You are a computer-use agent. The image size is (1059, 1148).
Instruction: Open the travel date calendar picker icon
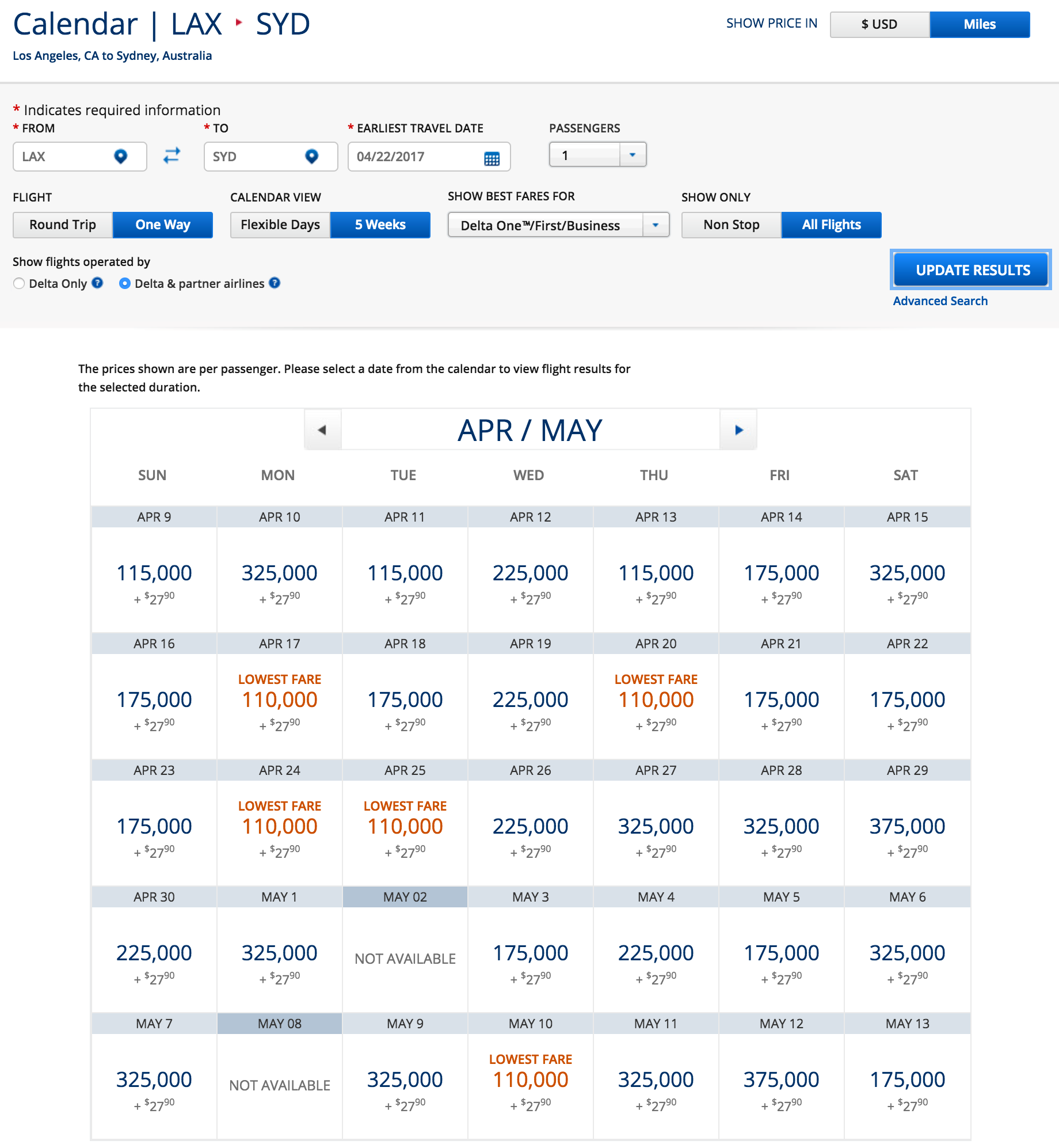(x=492, y=158)
